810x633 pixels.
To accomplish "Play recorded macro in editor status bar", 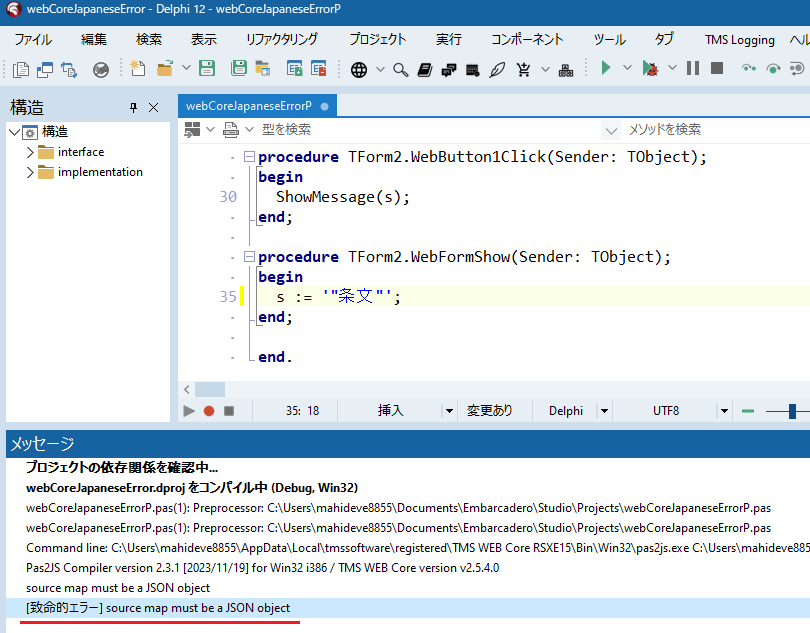I will 189,411.
